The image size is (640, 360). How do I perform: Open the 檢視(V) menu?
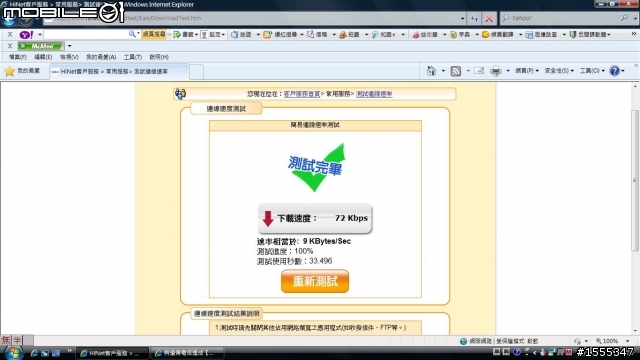[x=69, y=57]
